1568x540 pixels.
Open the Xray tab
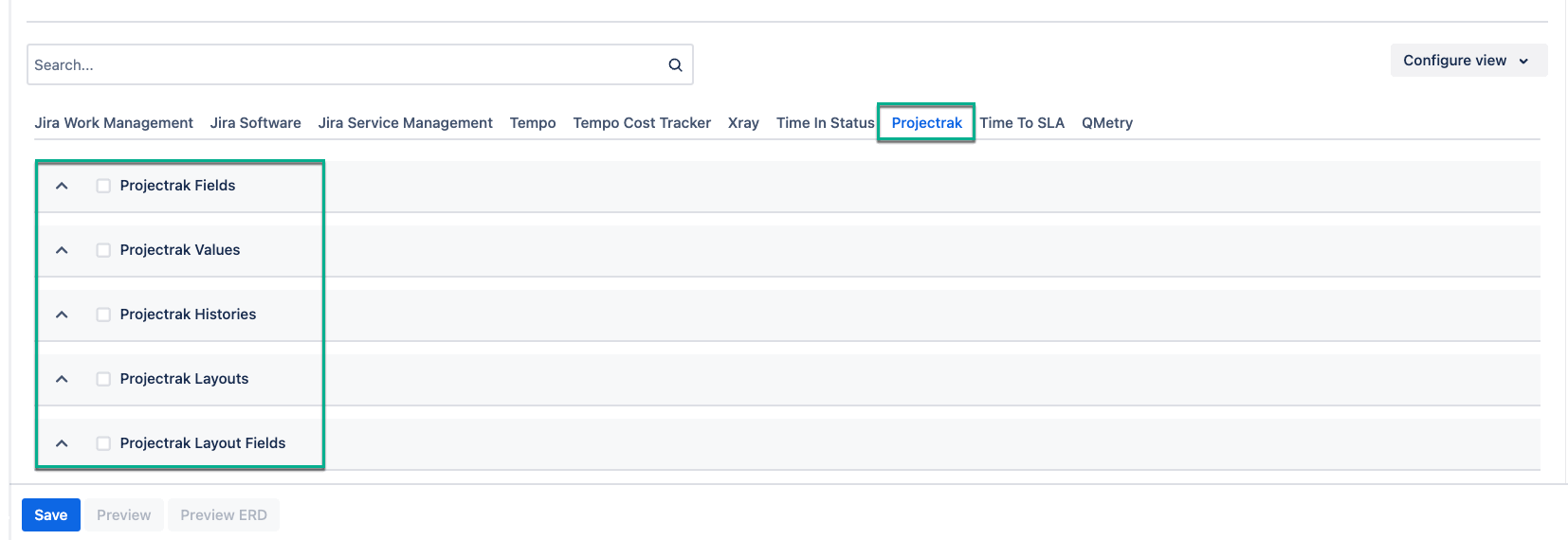tap(743, 123)
